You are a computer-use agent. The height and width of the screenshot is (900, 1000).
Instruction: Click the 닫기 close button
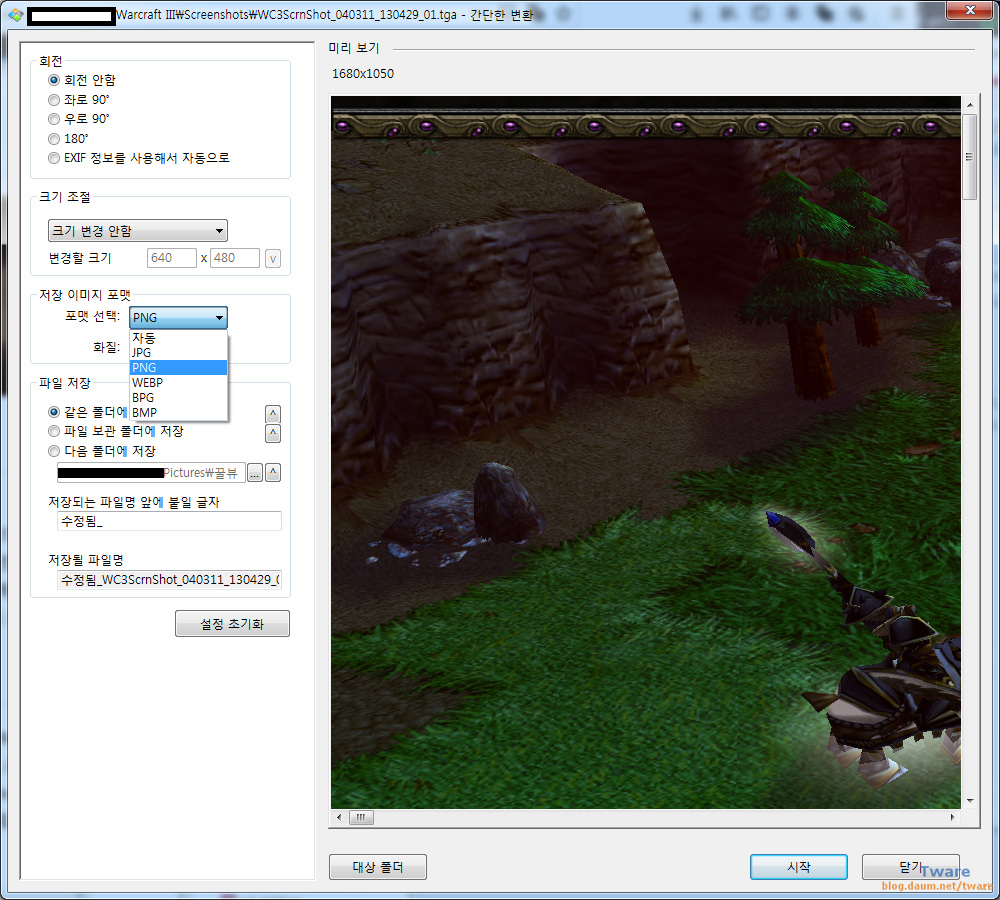911,867
